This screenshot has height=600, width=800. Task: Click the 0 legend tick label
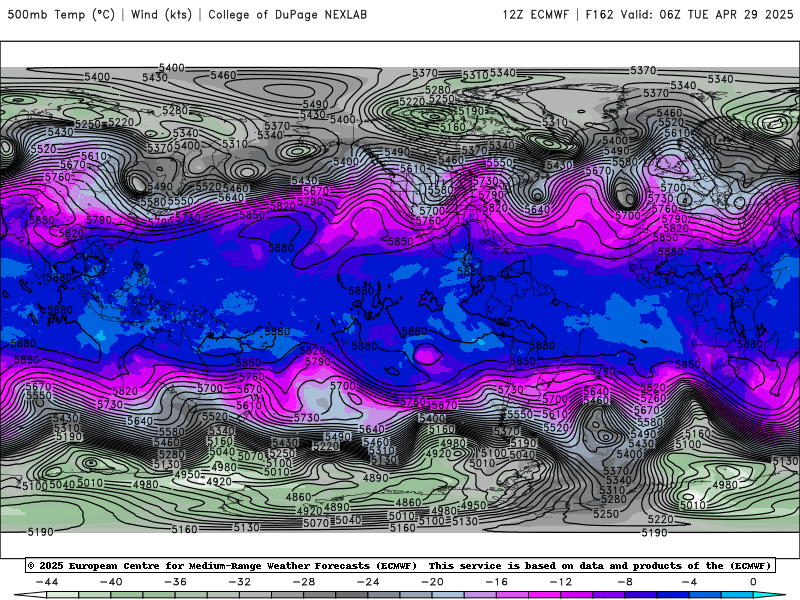coord(754,582)
